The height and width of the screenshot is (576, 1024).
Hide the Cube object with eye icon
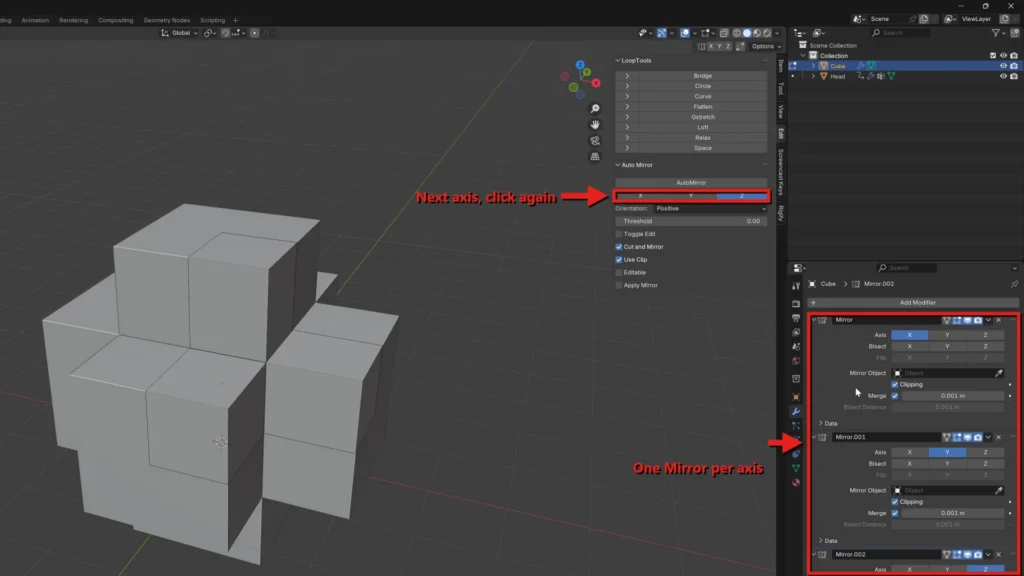(x=1003, y=66)
